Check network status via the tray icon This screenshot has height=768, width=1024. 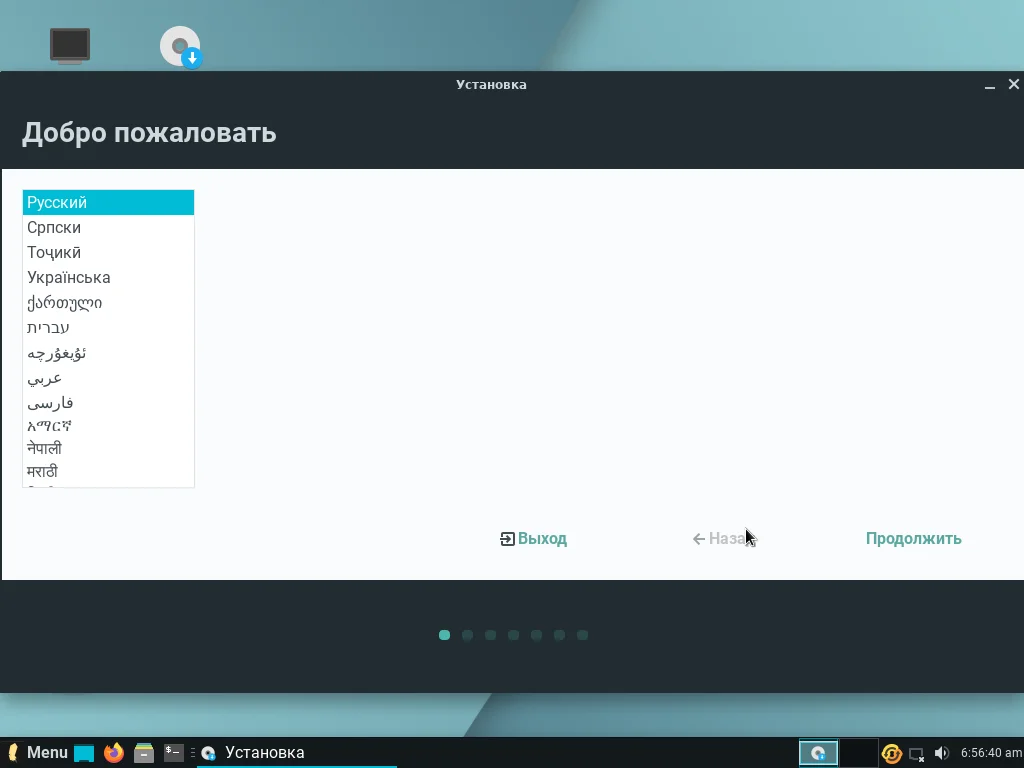[917, 753]
